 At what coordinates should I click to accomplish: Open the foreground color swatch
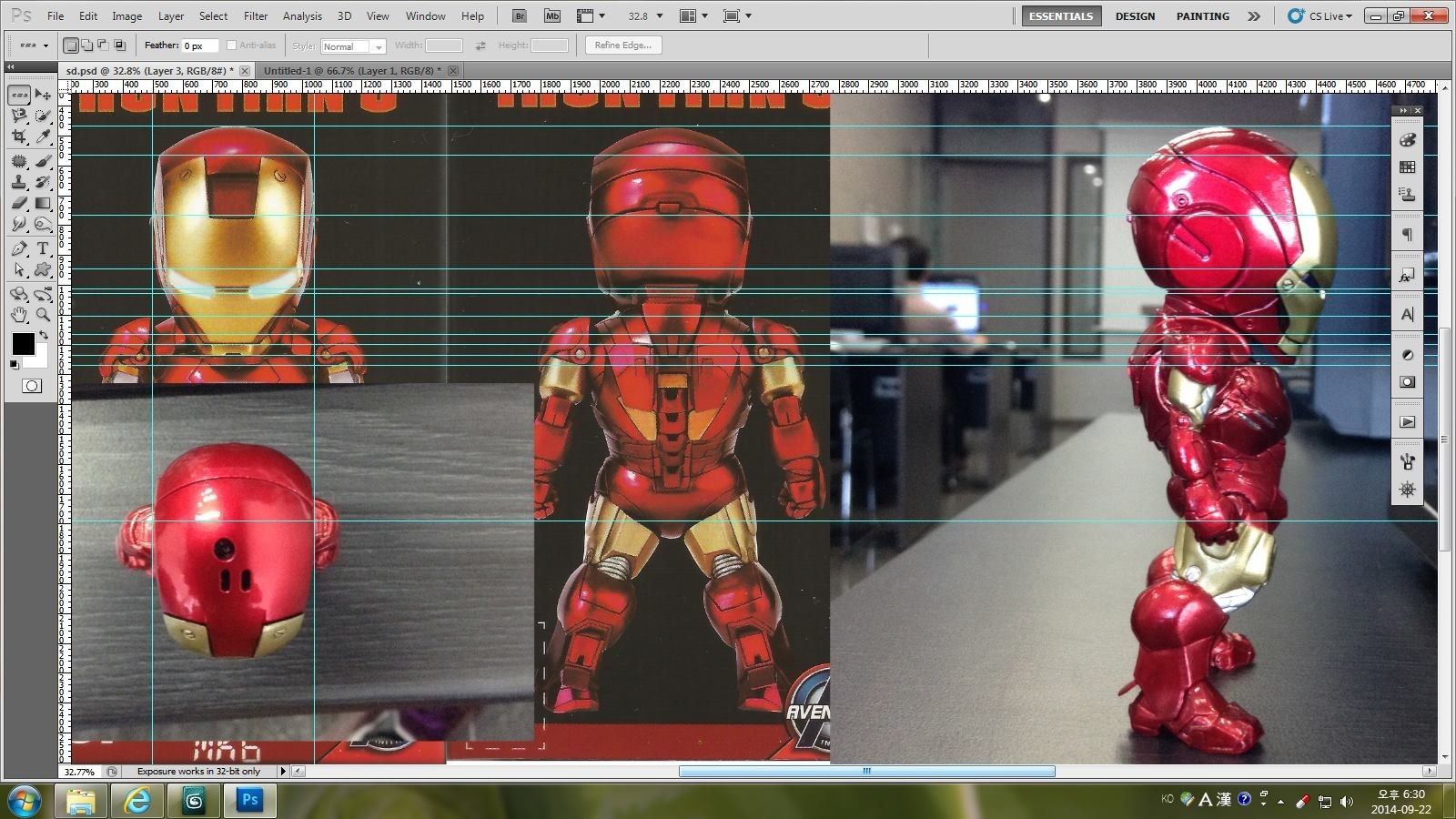click(23, 343)
